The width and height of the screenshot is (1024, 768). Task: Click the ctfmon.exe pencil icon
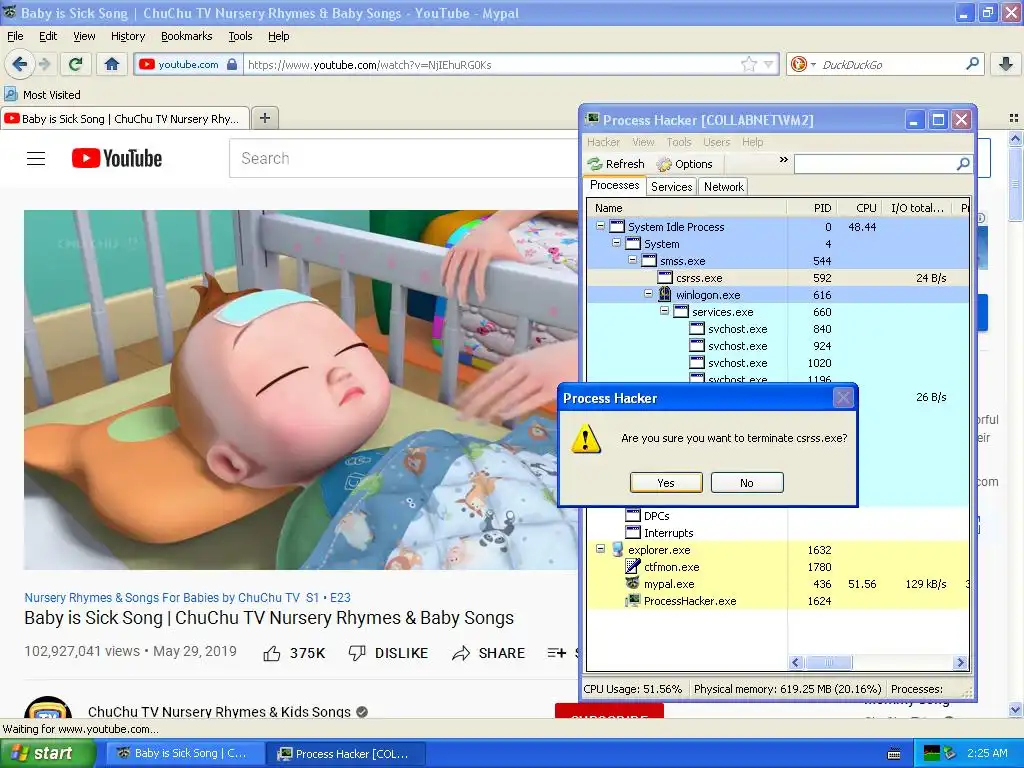(x=633, y=567)
